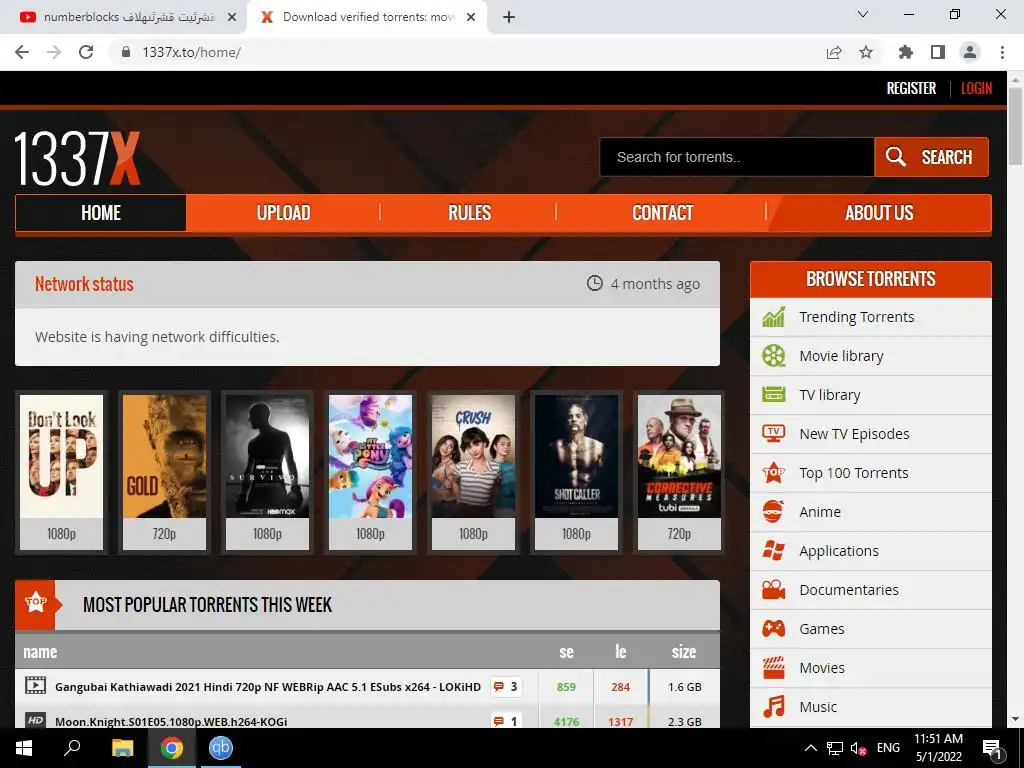Open the notification center icon
The width and height of the screenshot is (1024, 768).
992,748
